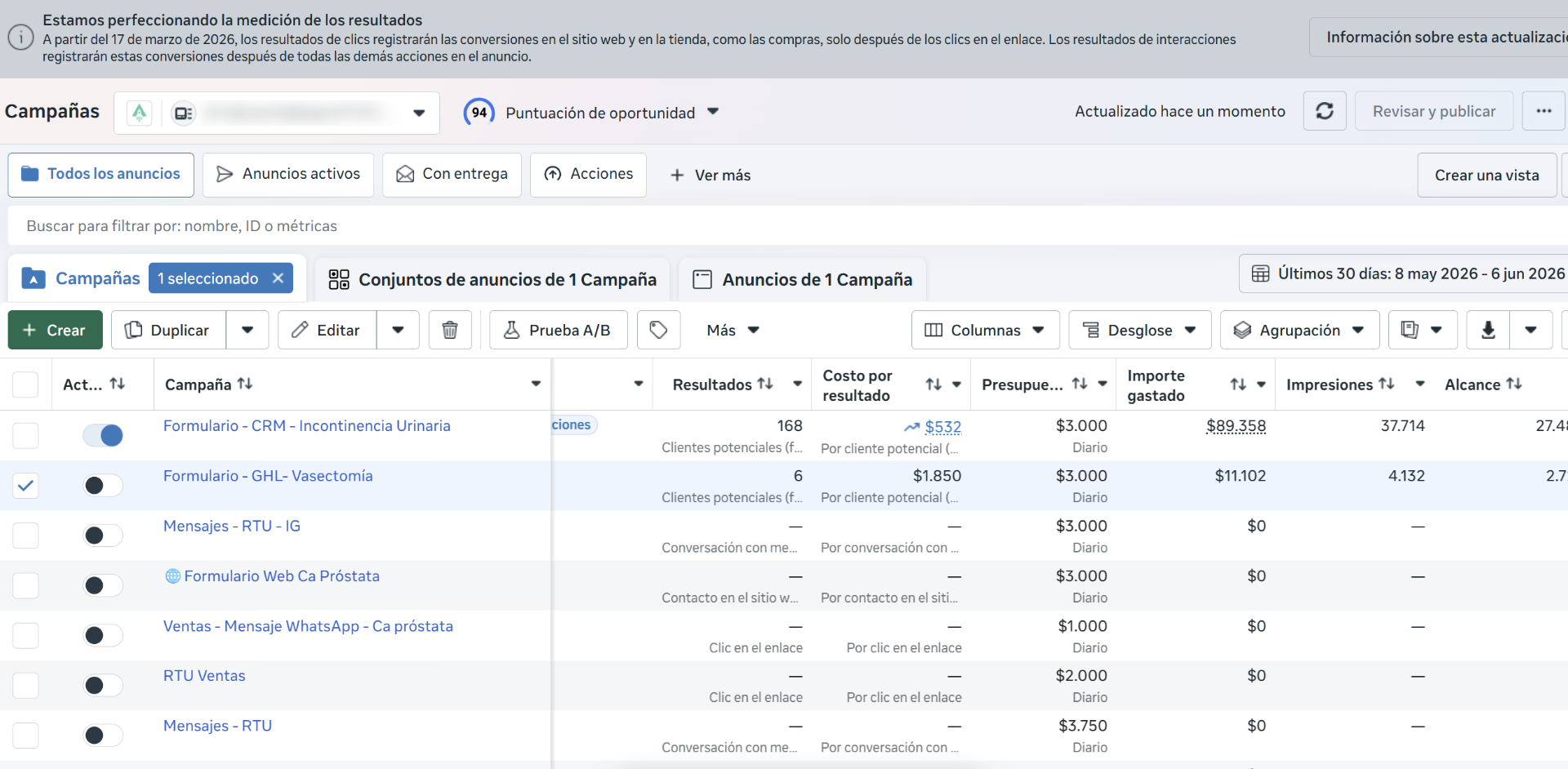1568x769 pixels.
Task: Open the three-dots more options button
Action: pyautogui.click(x=1543, y=111)
